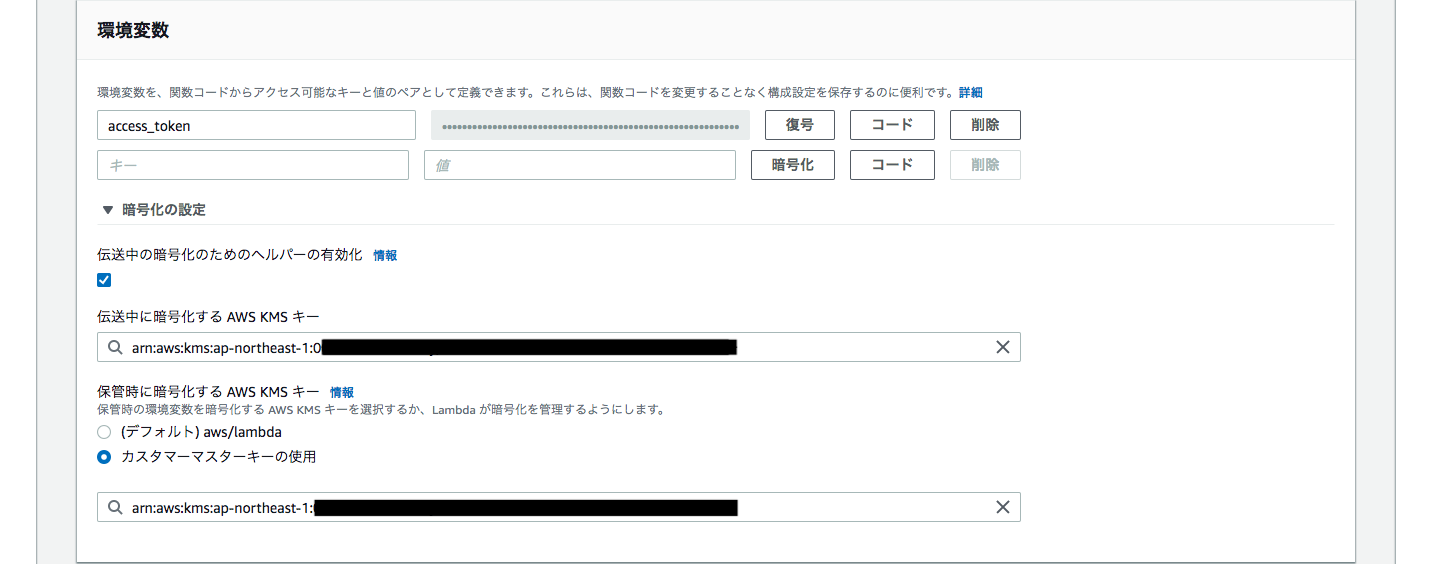Open the 詳細 link in description
The width and height of the screenshot is (1436, 564).
pyautogui.click(x=970, y=92)
